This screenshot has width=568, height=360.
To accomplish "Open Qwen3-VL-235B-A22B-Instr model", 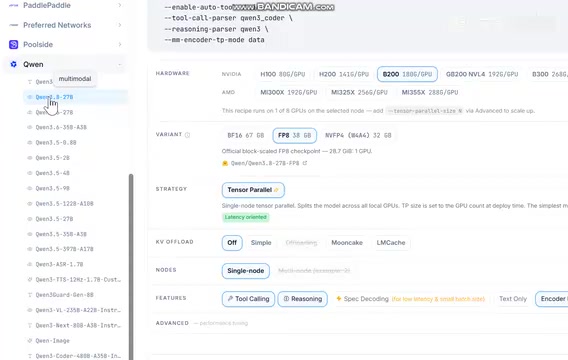I will pyautogui.click(x=78, y=310).
